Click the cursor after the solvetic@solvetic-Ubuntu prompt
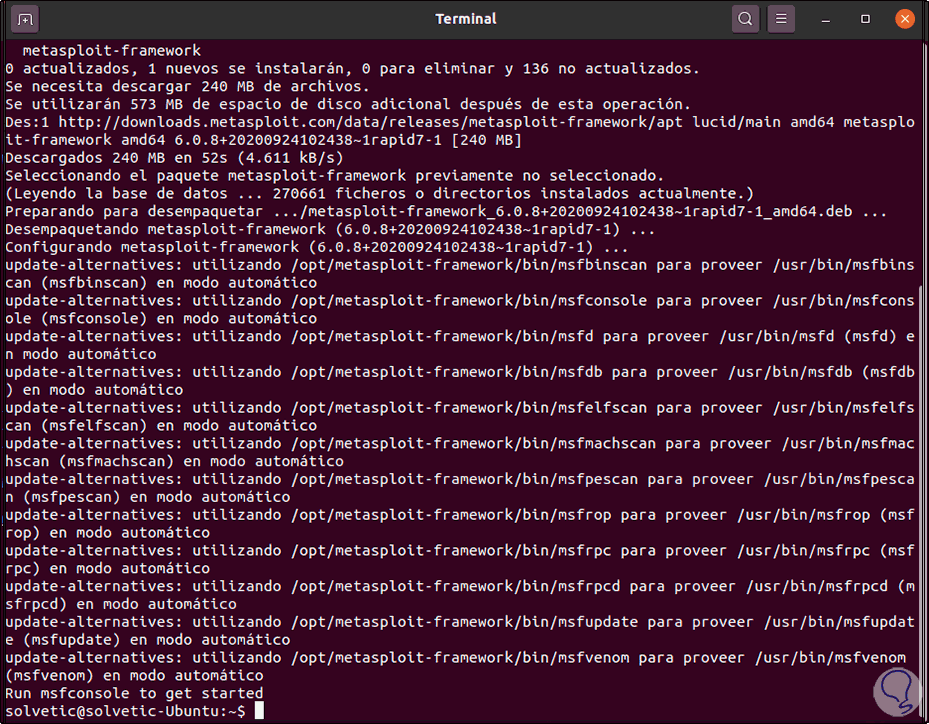 tap(259, 711)
